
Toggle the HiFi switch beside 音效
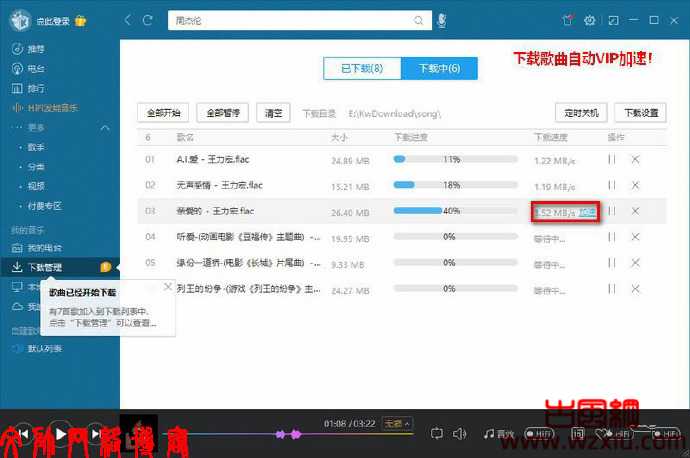[539, 434]
